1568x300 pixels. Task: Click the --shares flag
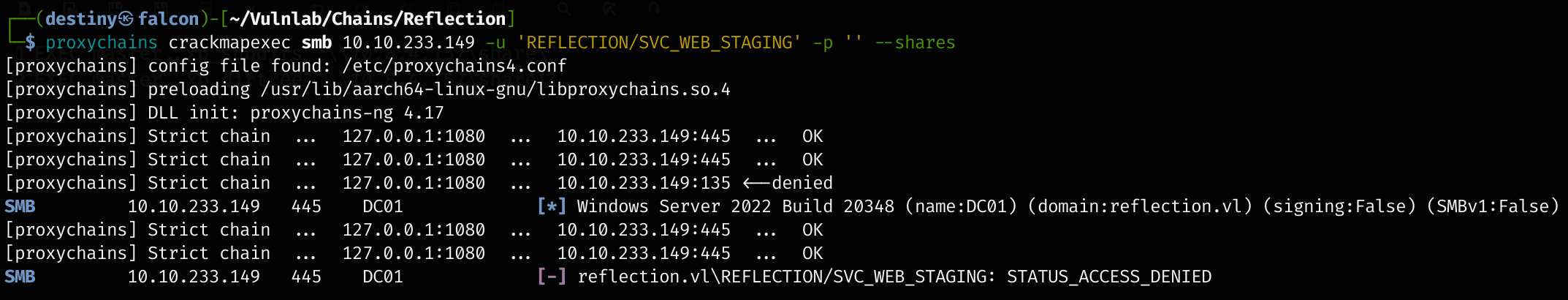pyautogui.click(x=915, y=42)
